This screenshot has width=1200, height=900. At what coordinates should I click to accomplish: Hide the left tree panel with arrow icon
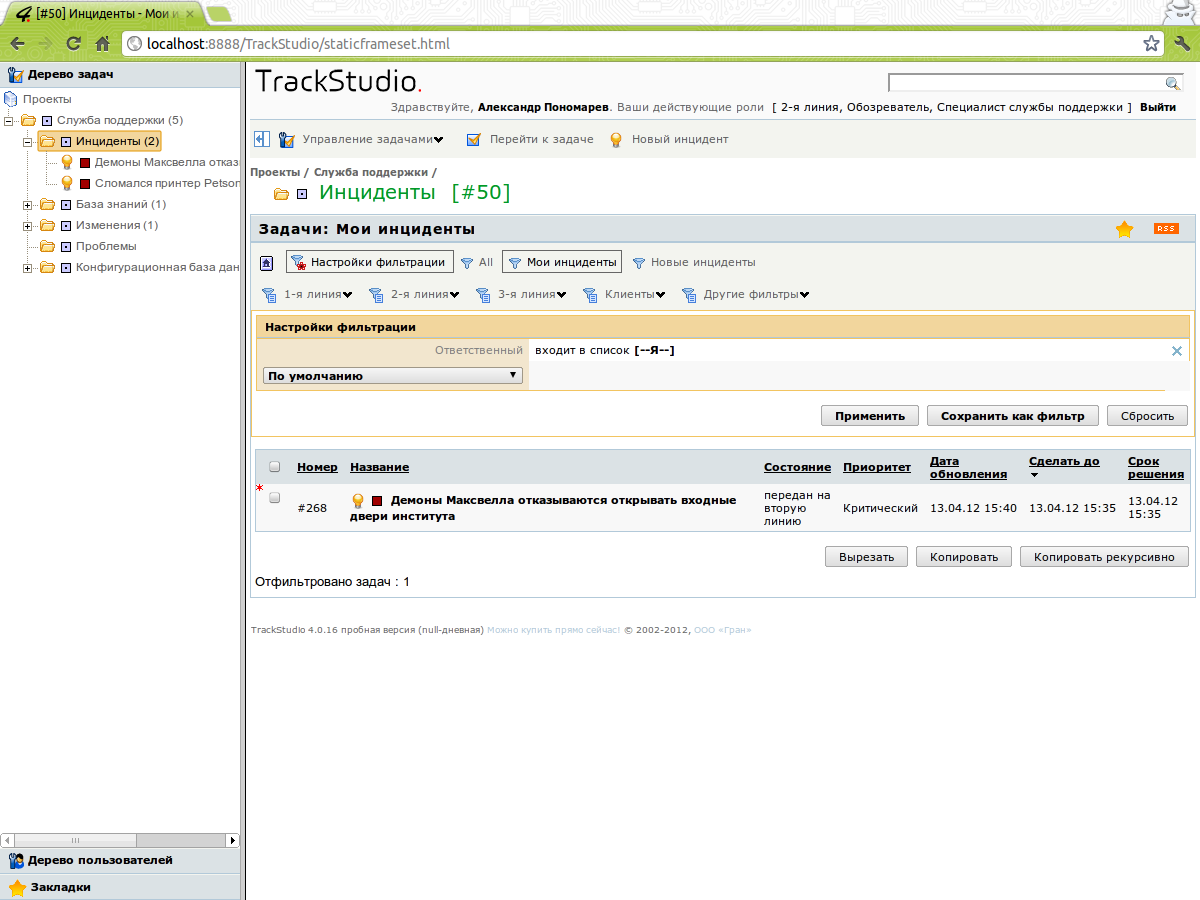coord(262,139)
